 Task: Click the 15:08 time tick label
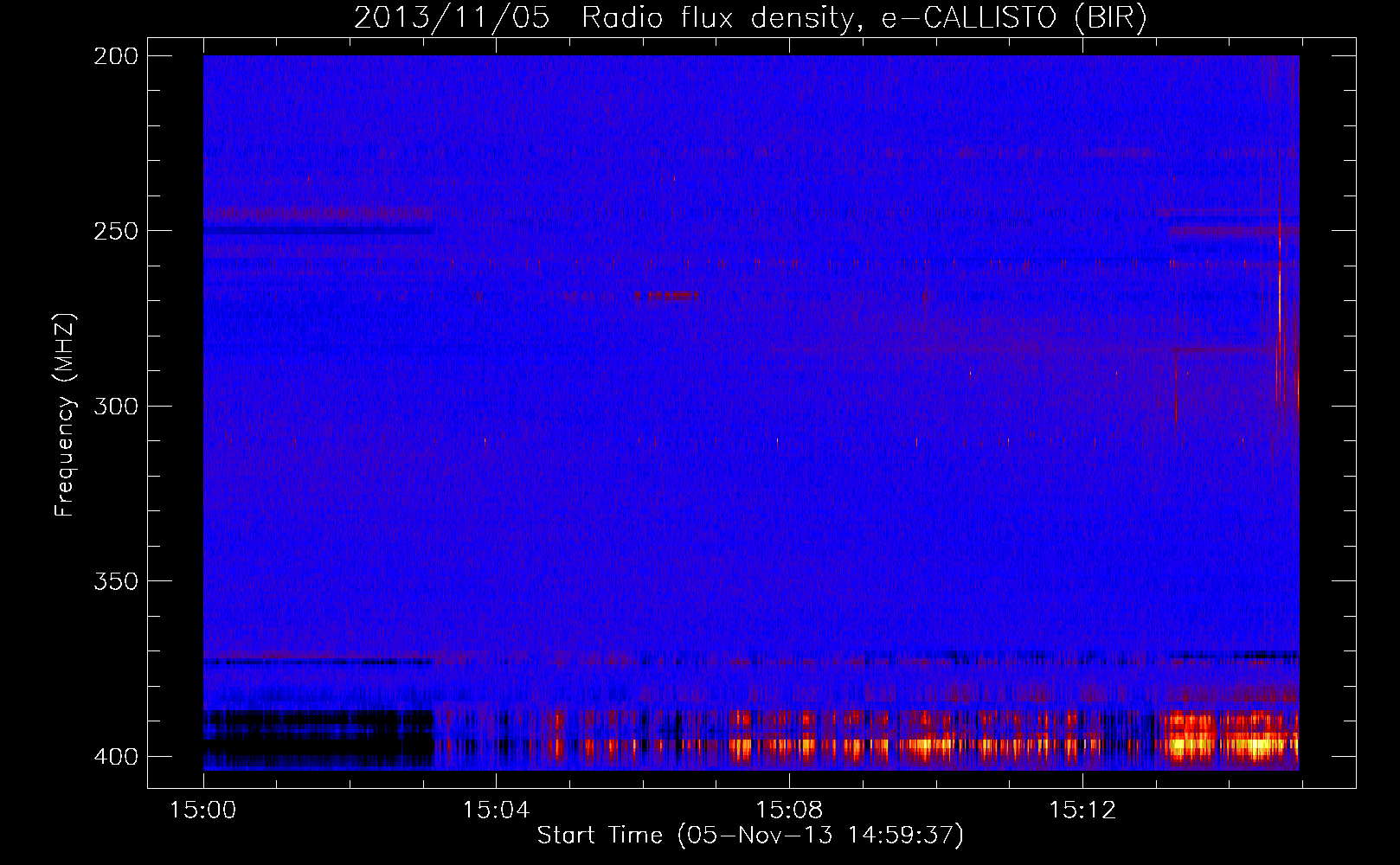coord(789,811)
